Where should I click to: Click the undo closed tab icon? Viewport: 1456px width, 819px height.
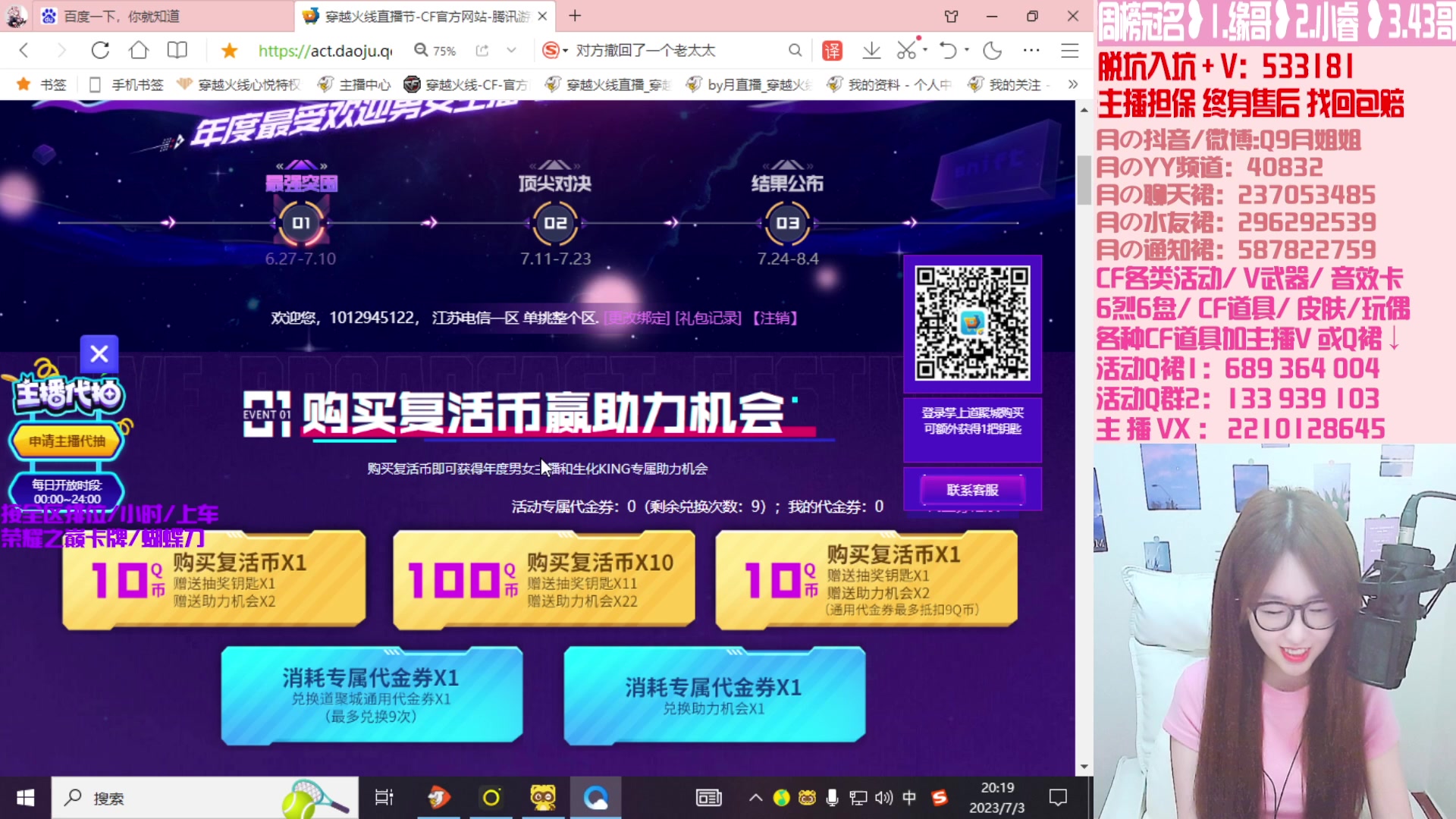[x=948, y=51]
